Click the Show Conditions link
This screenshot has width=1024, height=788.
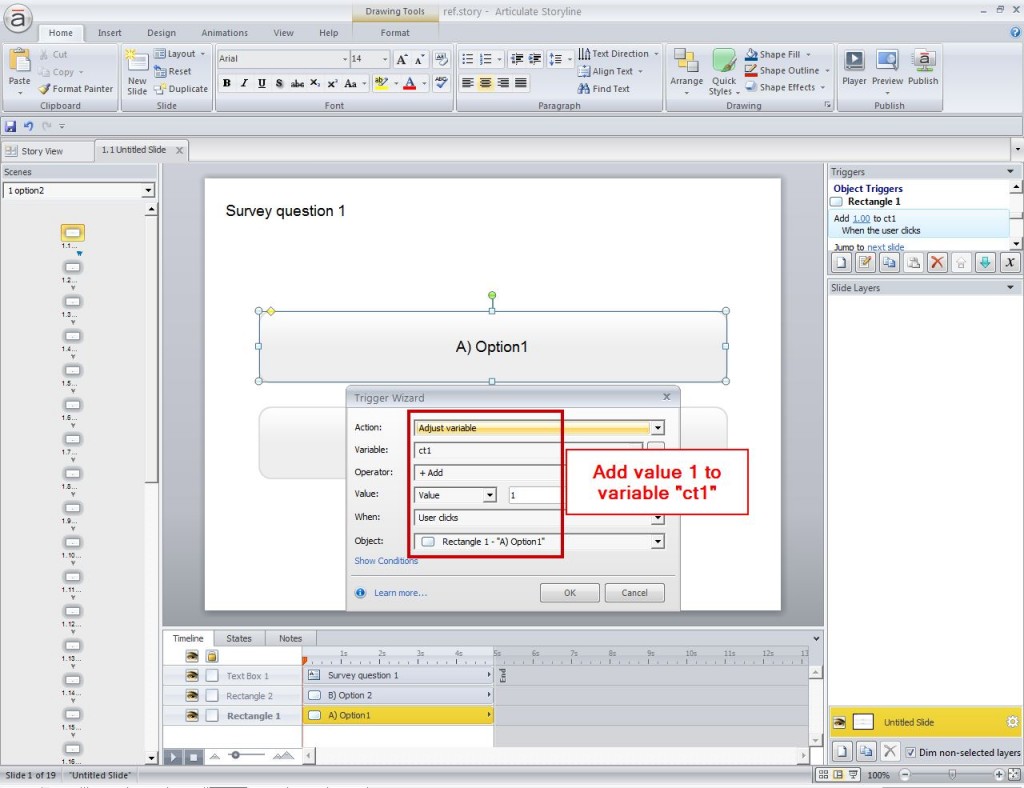[x=386, y=561]
